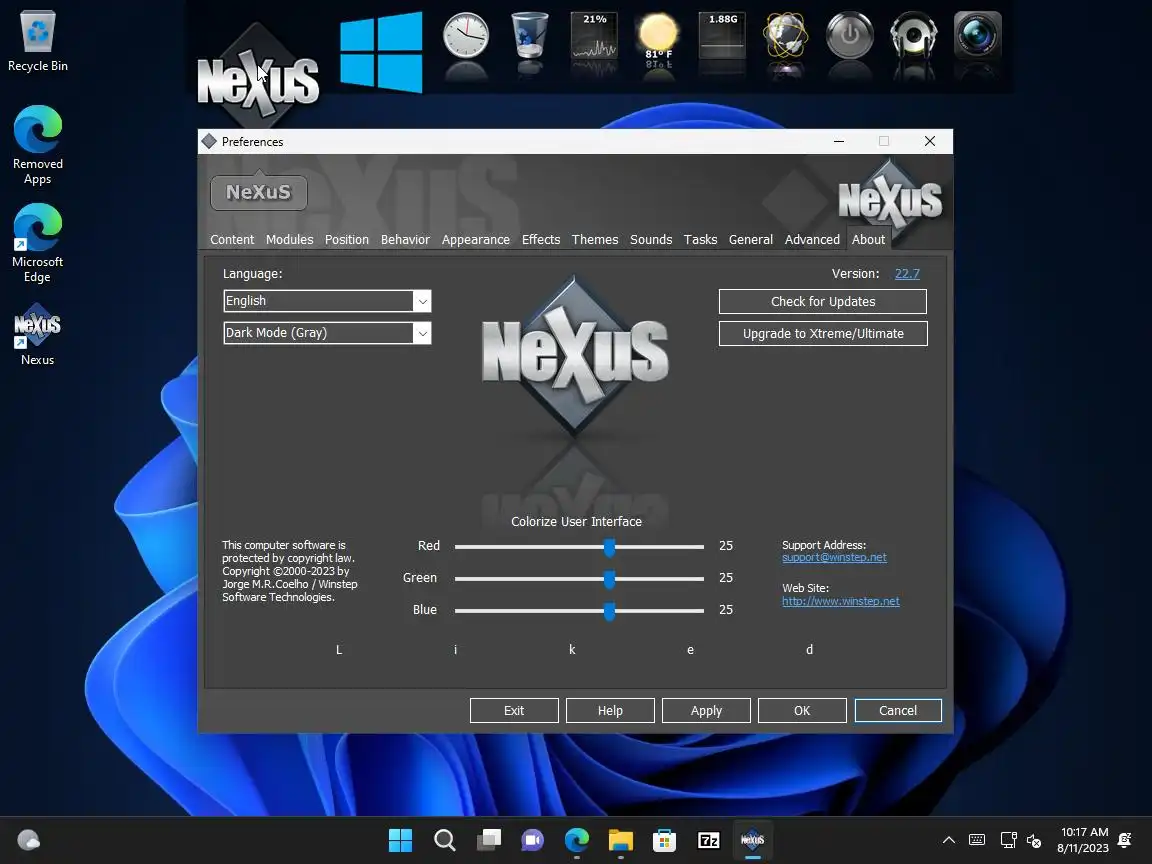Click the Nexus logo in the dock
The width and height of the screenshot is (1152, 864).
pos(258,79)
